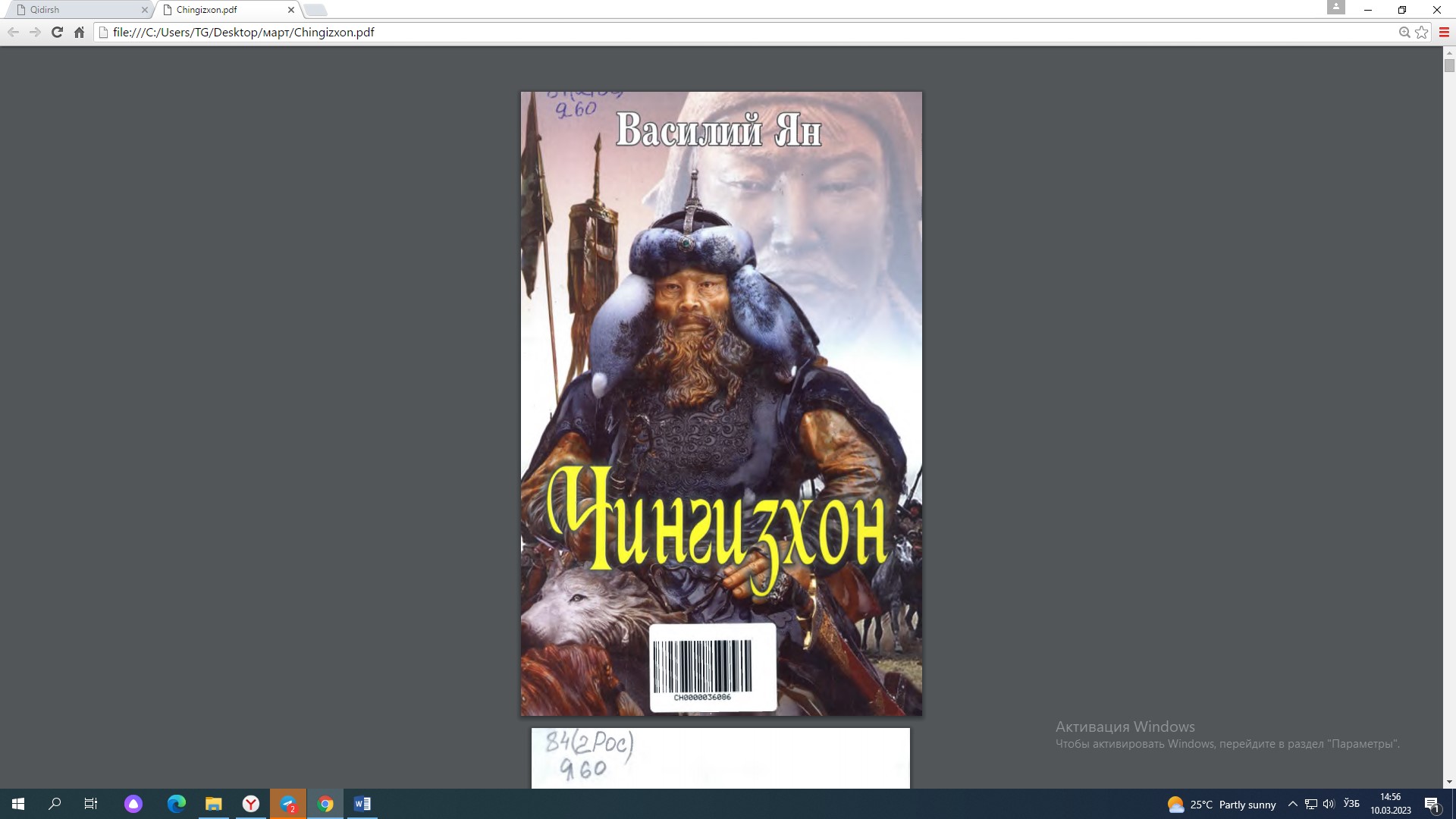Bookmark this page with star icon
1456x819 pixels.
[x=1422, y=32]
